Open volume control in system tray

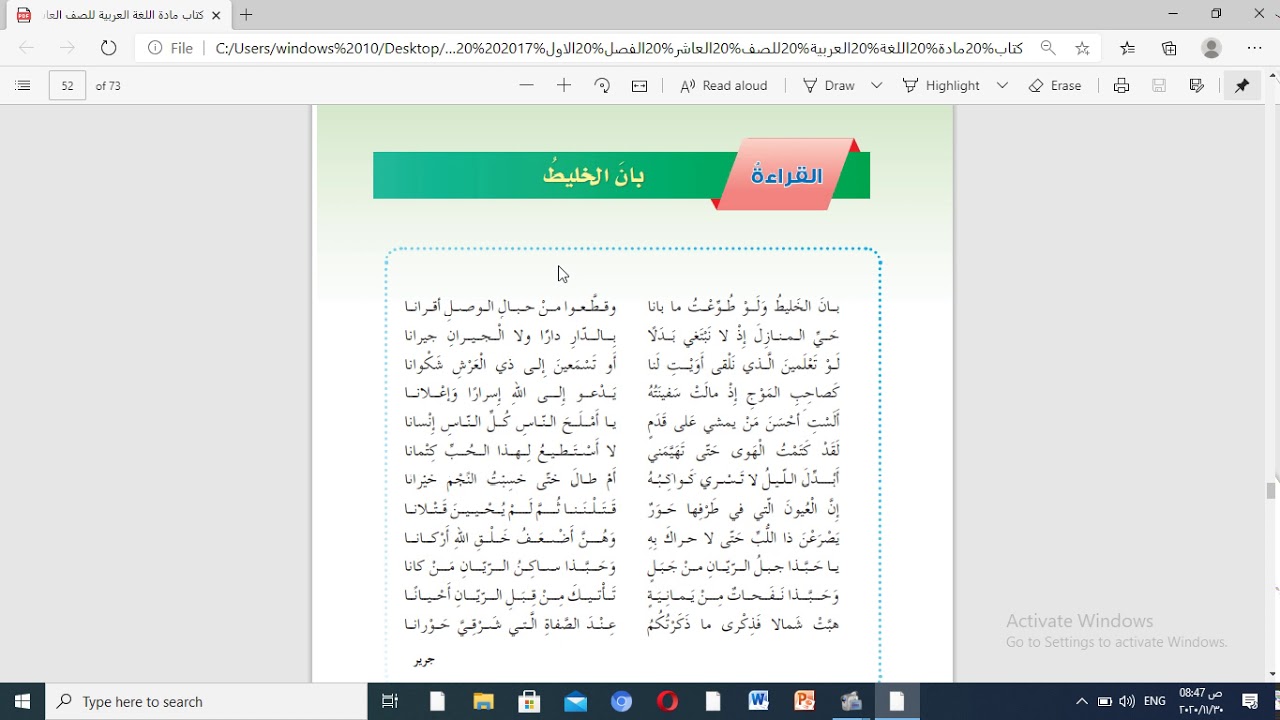(x=1127, y=702)
